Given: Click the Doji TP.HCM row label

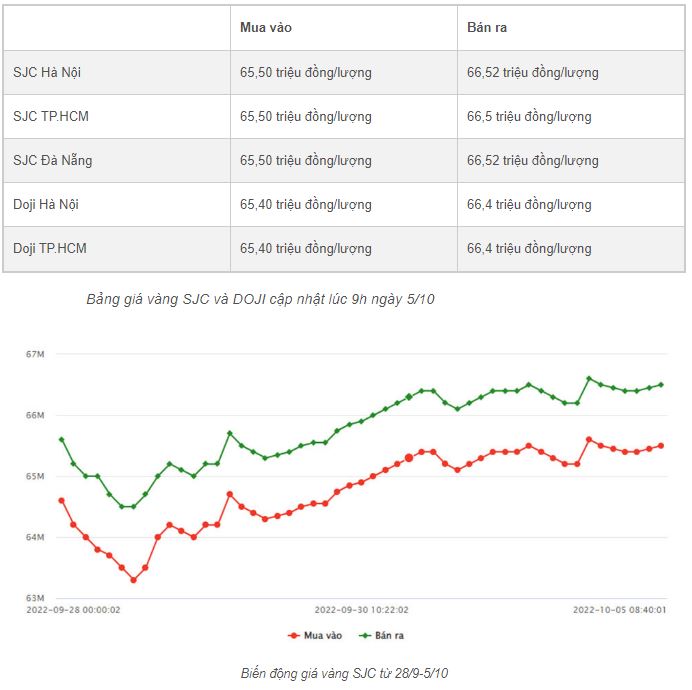Looking at the screenshot, I should [x=50, y=248].
